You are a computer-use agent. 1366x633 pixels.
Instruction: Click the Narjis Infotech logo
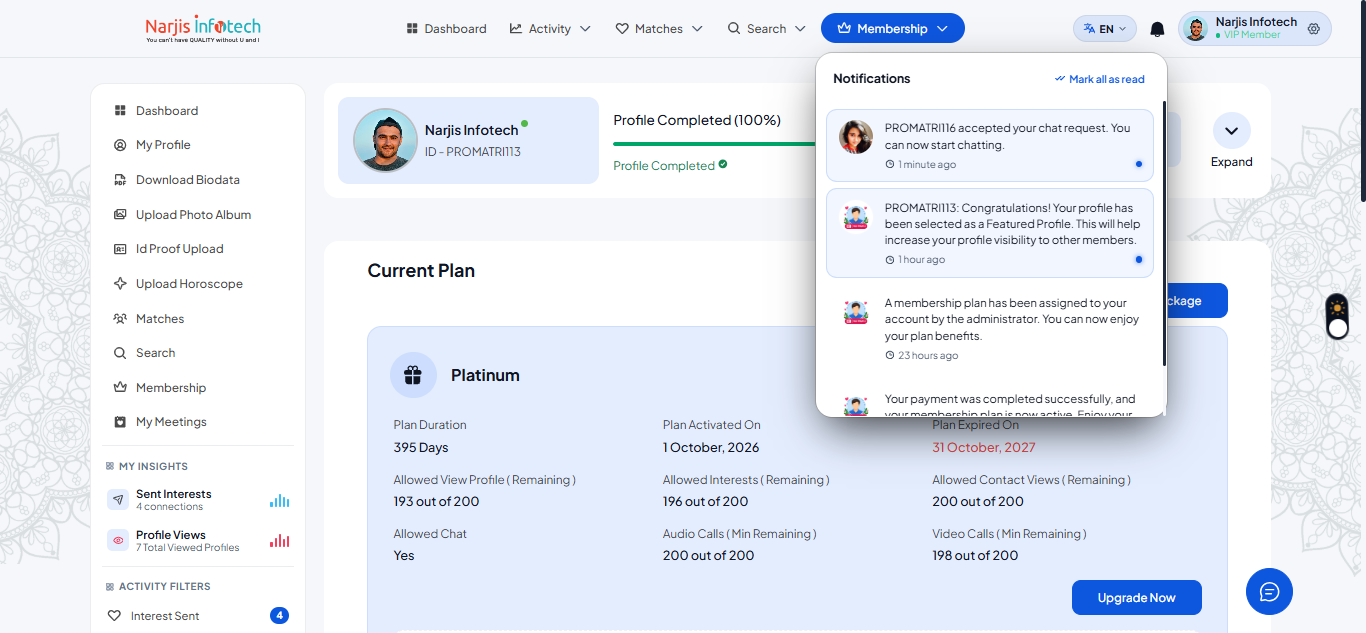[204, 28]
